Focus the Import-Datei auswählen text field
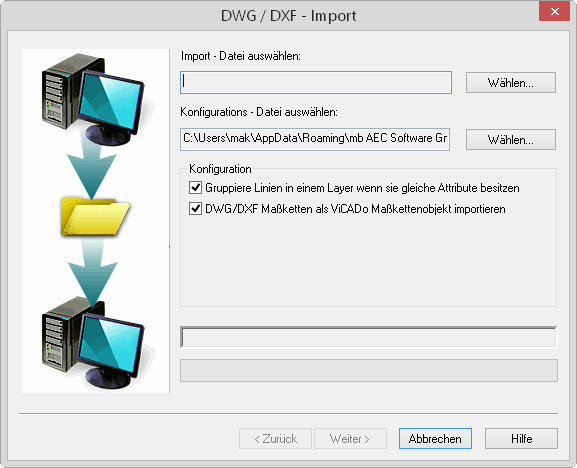The width and height of the screenshot is (577, 468). 316,82
